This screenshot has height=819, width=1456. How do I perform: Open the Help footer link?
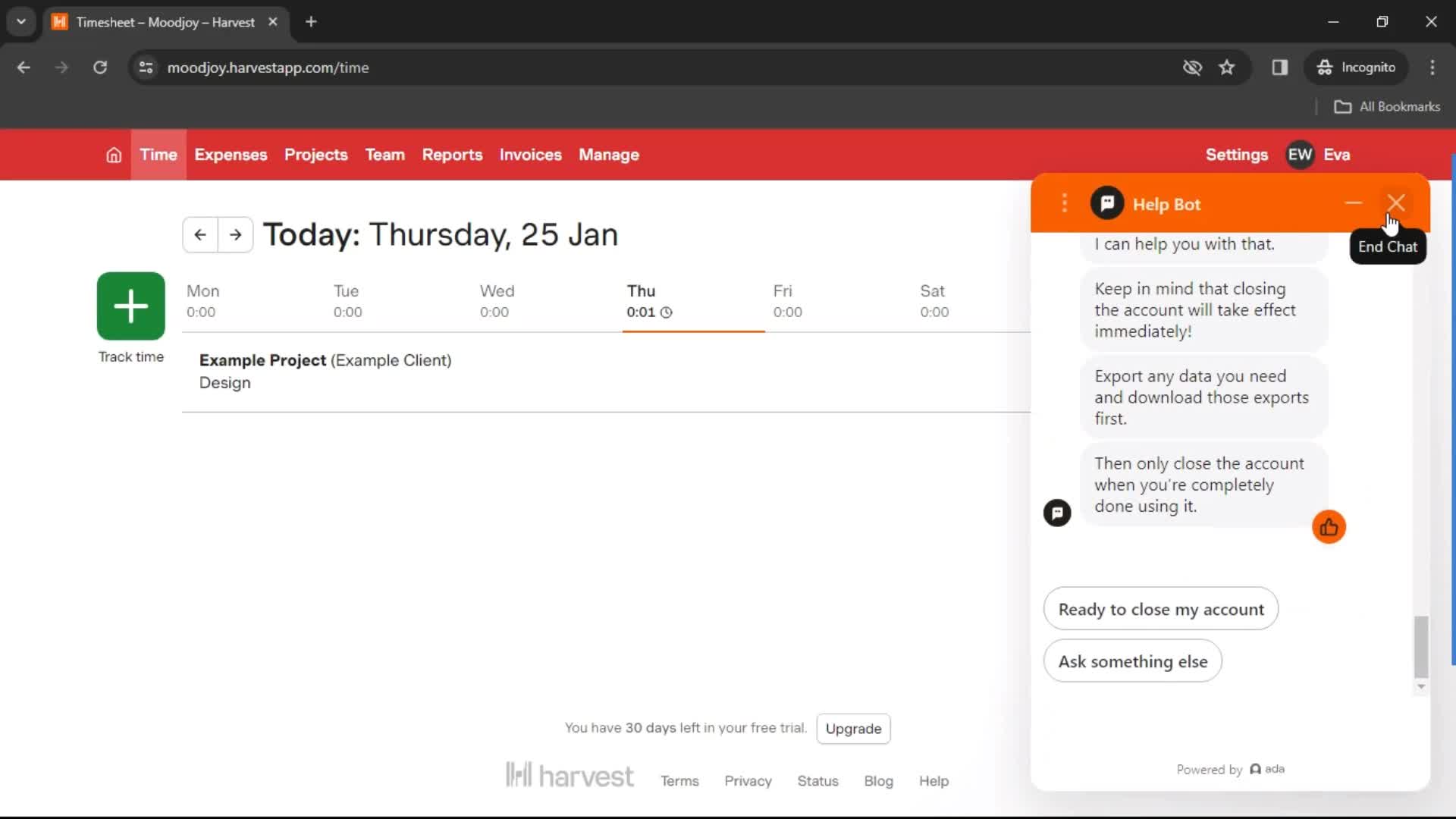pyautogui.click(x=934, y=781)
